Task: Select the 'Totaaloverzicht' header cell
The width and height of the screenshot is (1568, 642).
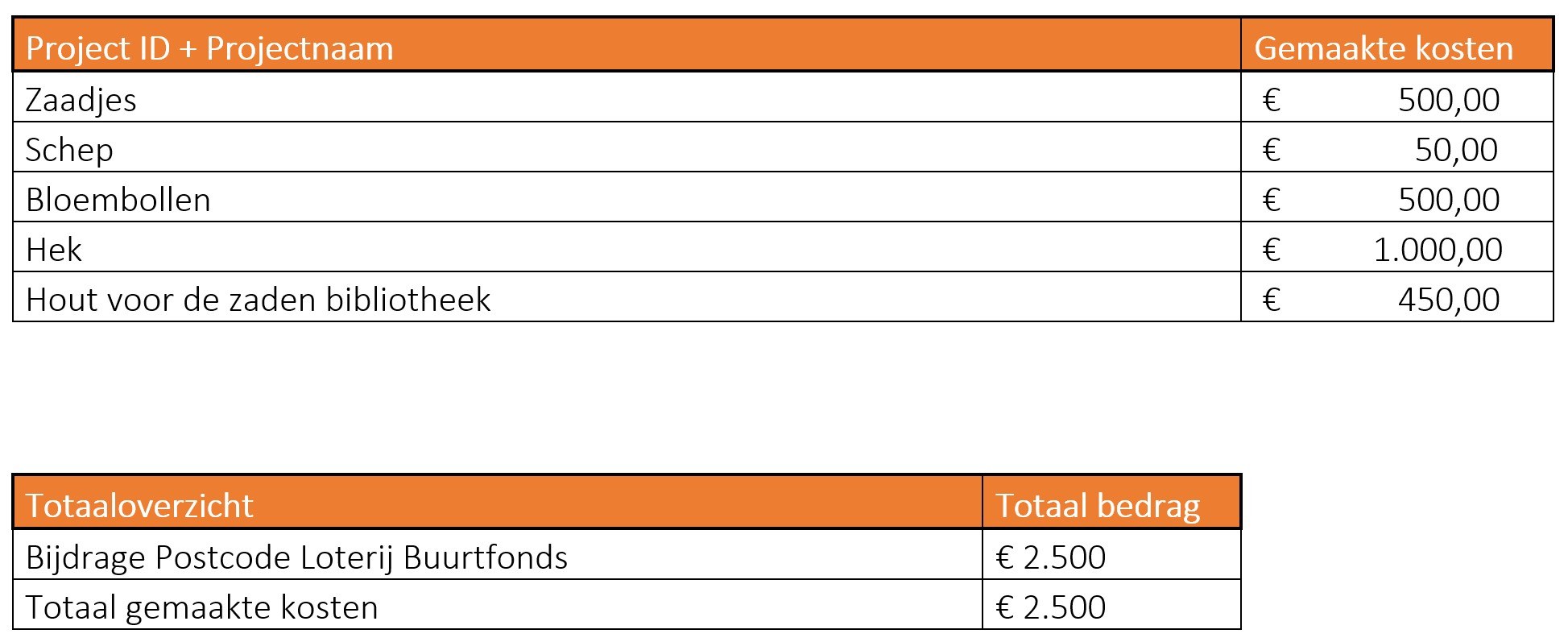Action: click(x=139, y=506)
